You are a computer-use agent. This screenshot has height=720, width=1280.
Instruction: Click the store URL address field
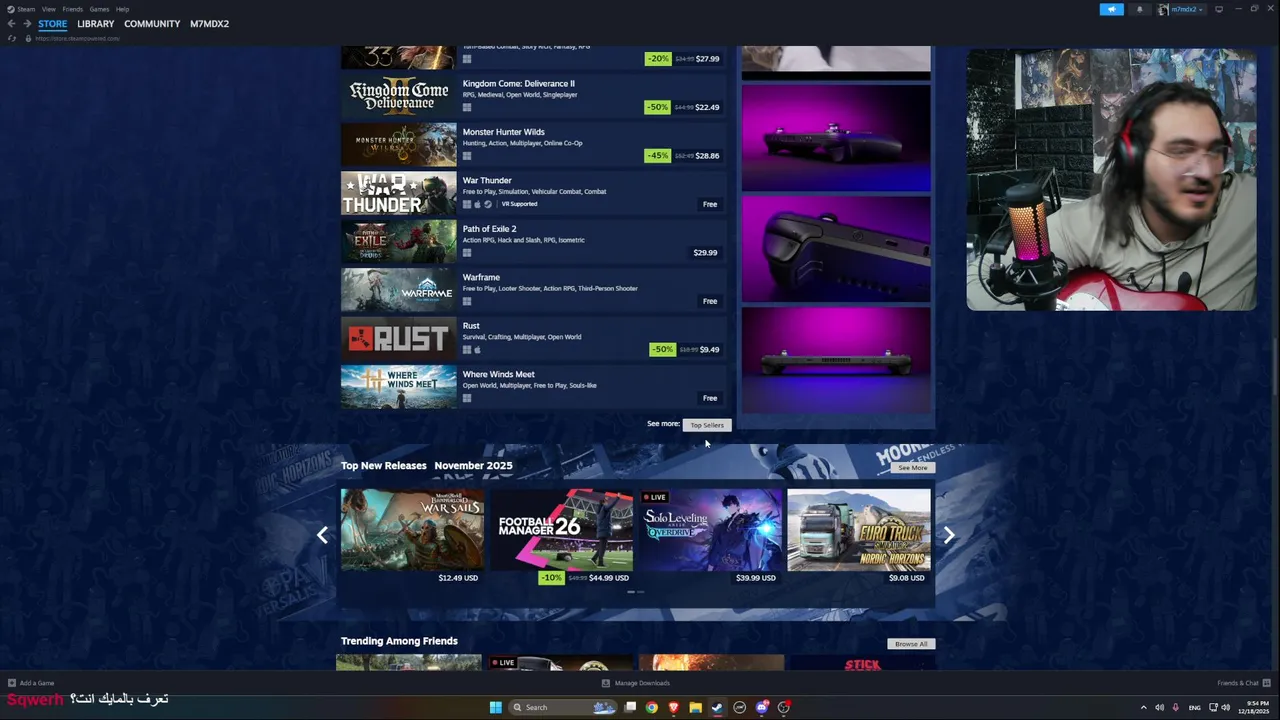pos(77,38)
